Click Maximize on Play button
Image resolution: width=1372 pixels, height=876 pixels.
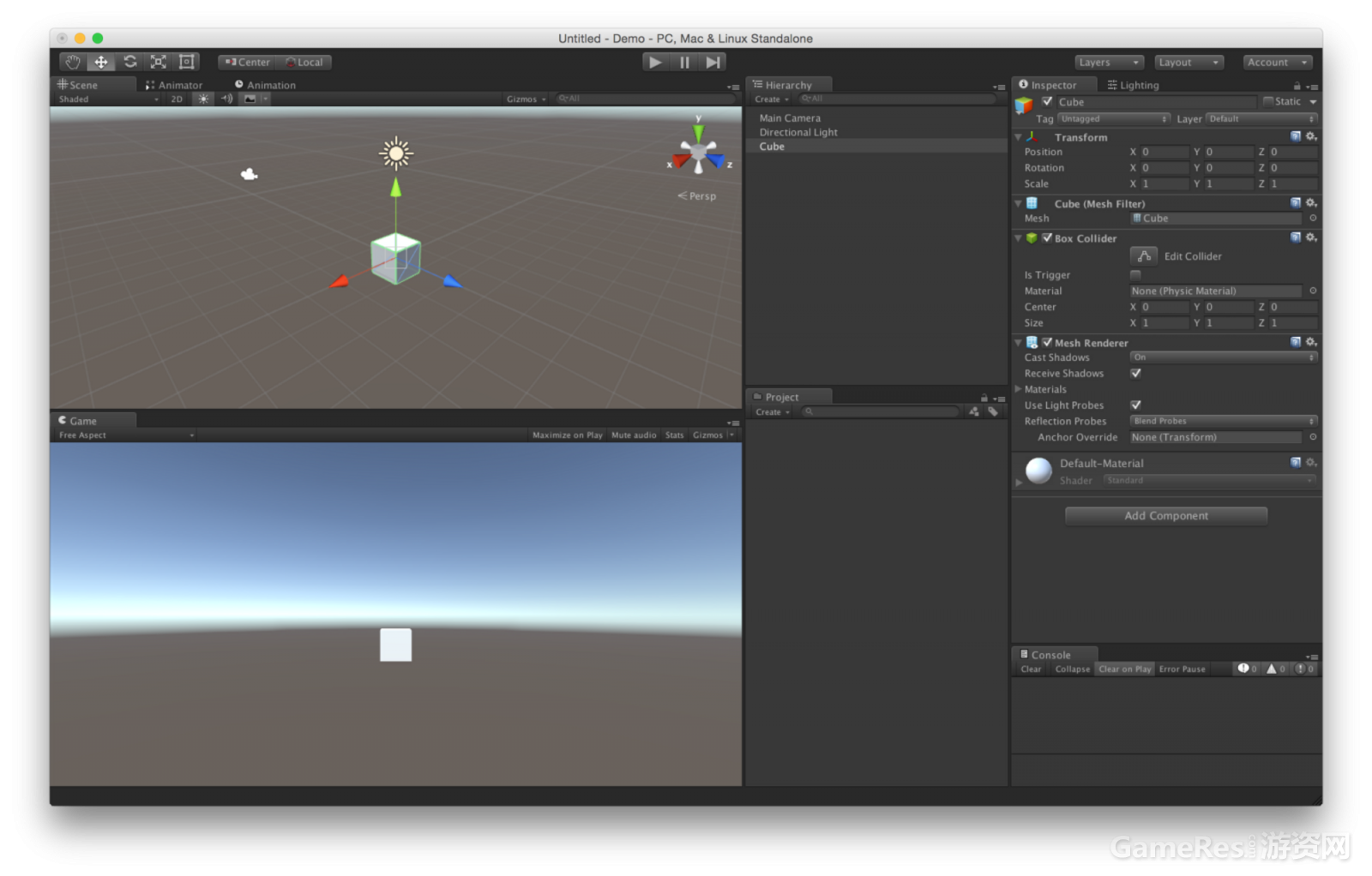[x=568, y=435]
